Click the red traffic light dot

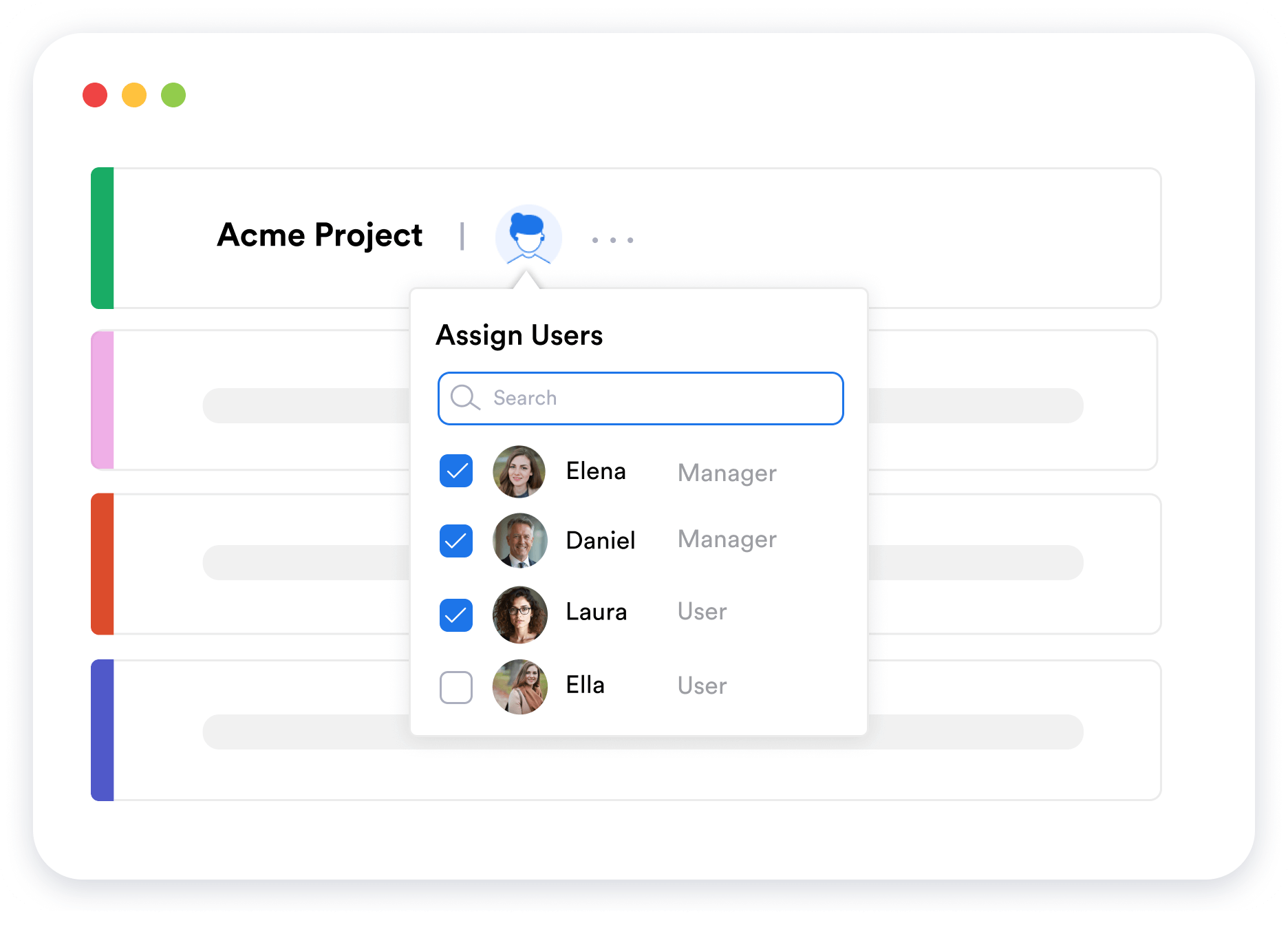94,95
